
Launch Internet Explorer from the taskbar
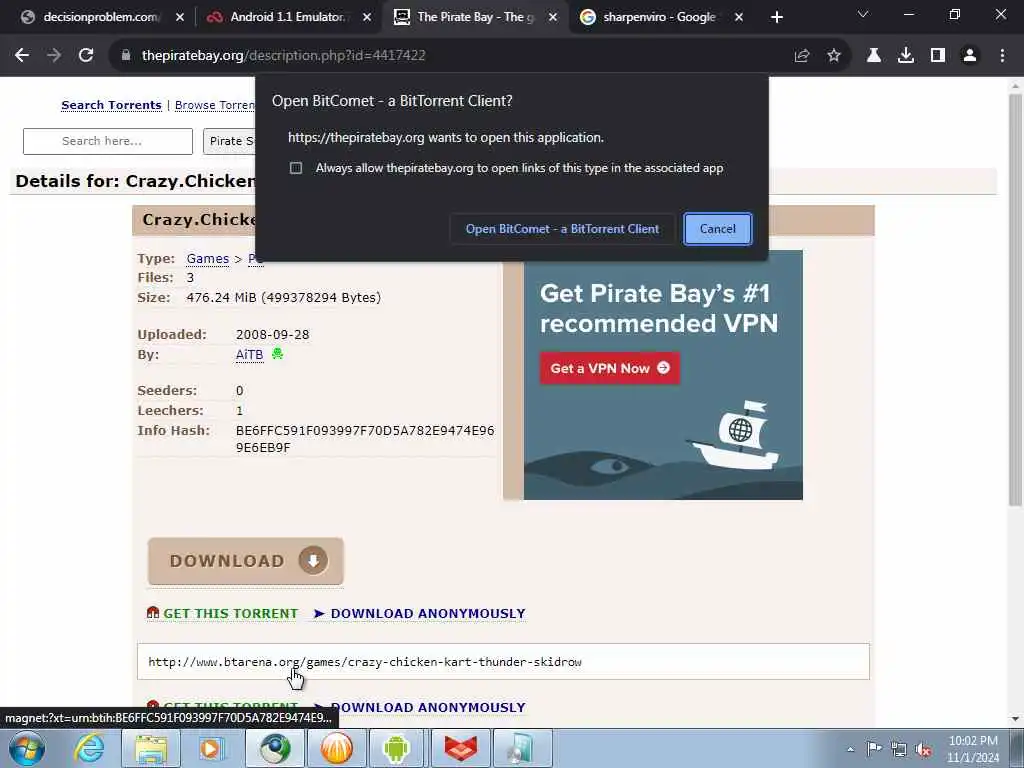tap(88, 748)
